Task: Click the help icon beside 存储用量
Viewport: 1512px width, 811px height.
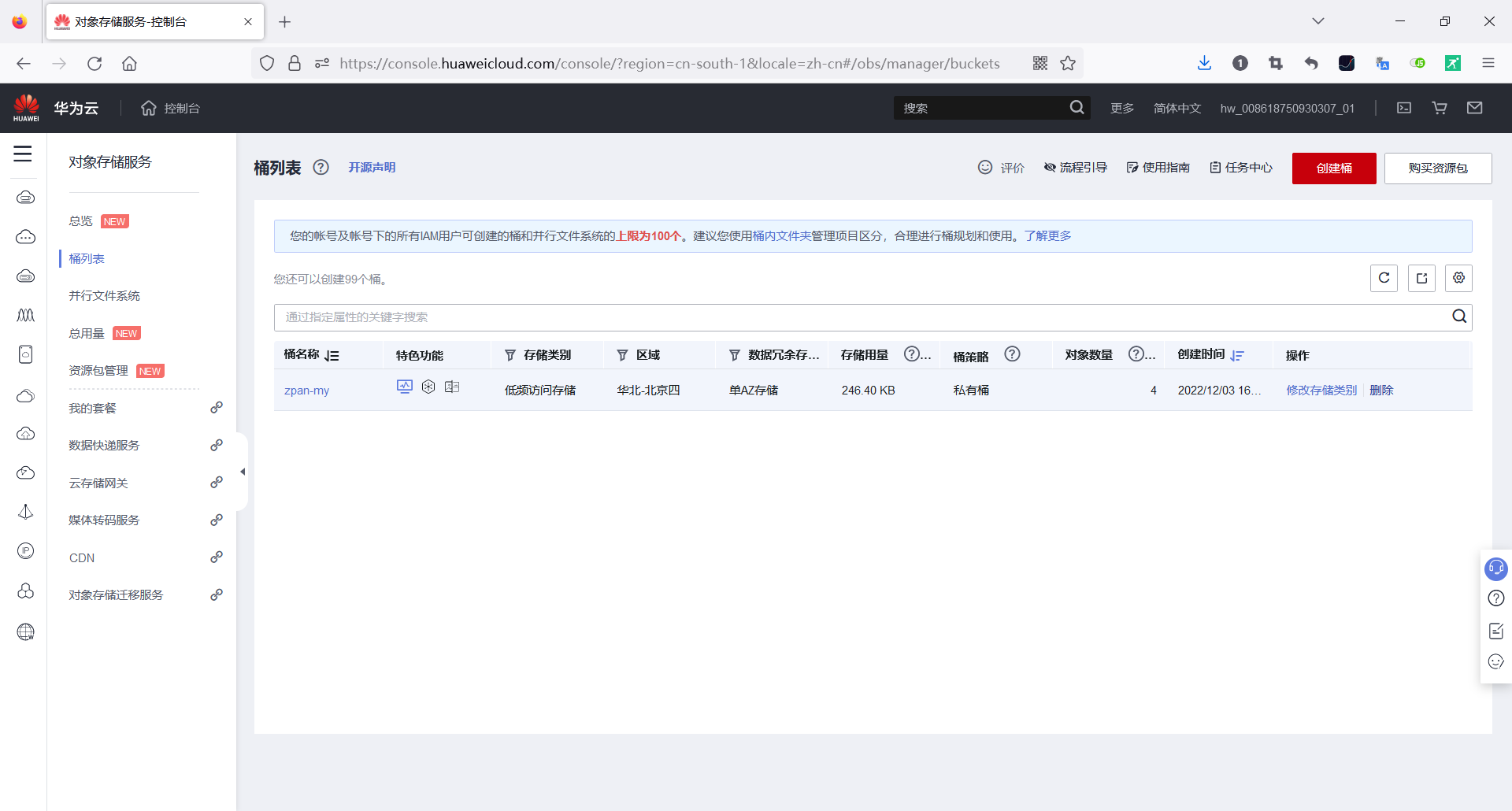Action: point(912,354)
